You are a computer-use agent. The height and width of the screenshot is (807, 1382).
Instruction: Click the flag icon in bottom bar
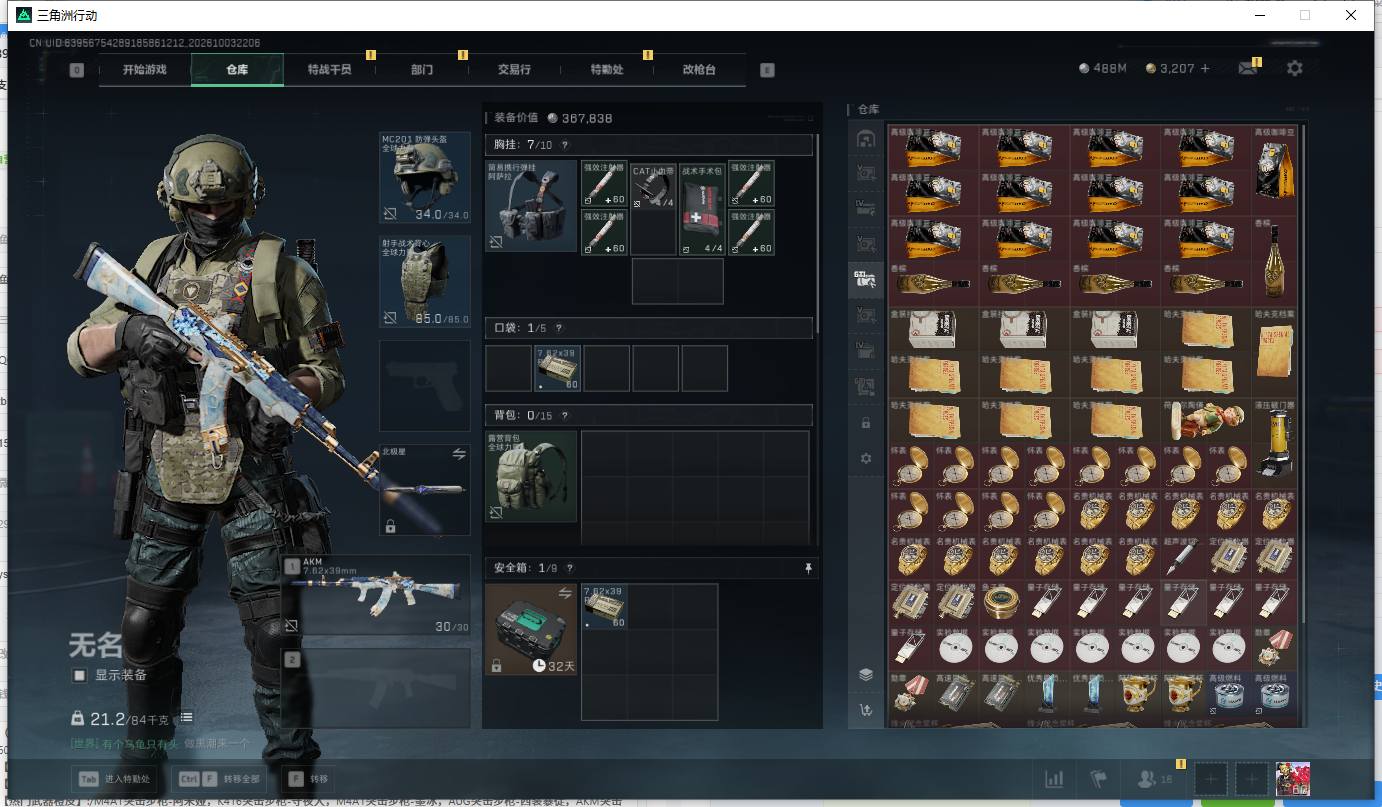pos(1100,778)
